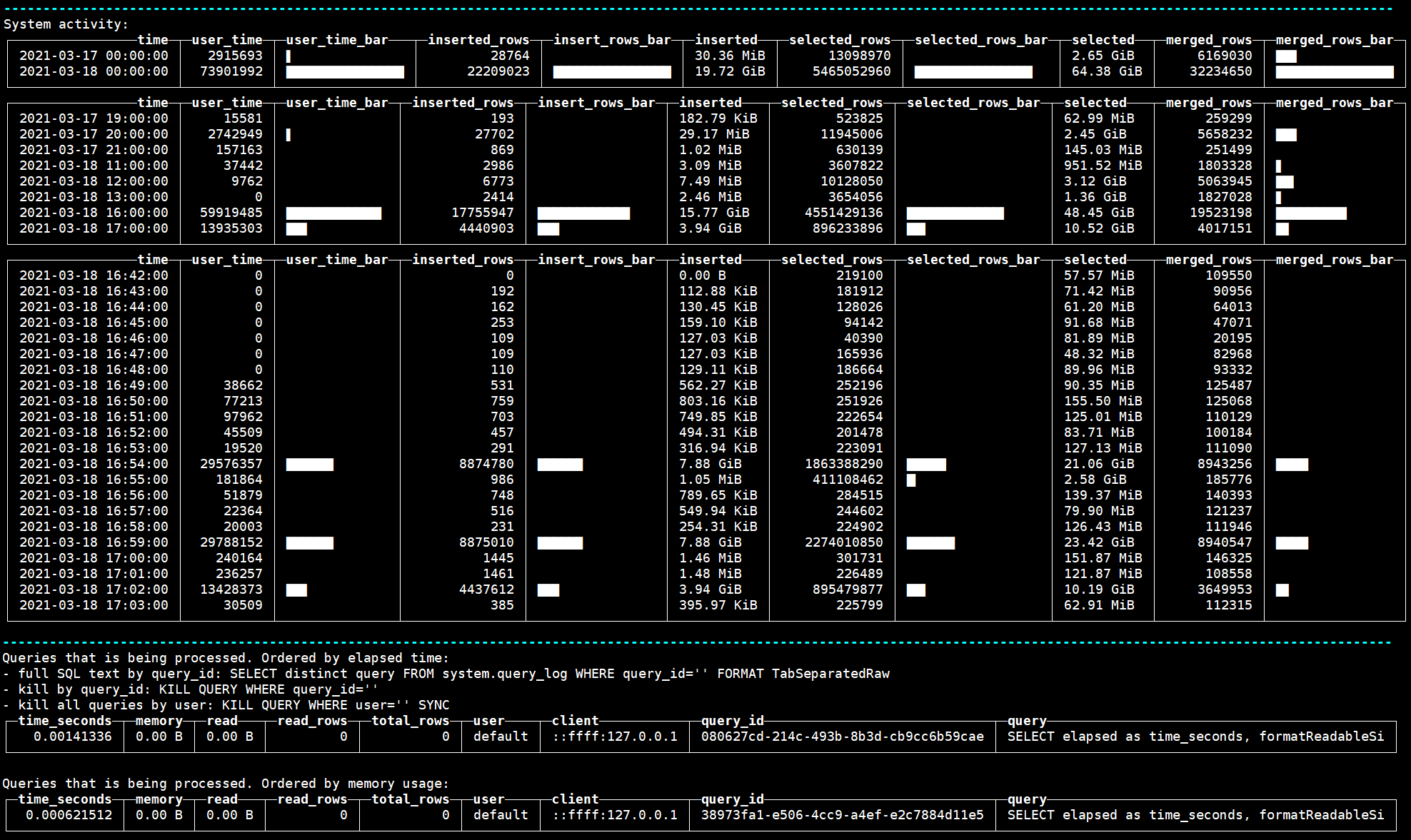Image resolution: width=1411 pixels, height=840 pixels.
Task: Click the 2021-03-18 17:03:00 timestamp
Action: pos(94,605)
